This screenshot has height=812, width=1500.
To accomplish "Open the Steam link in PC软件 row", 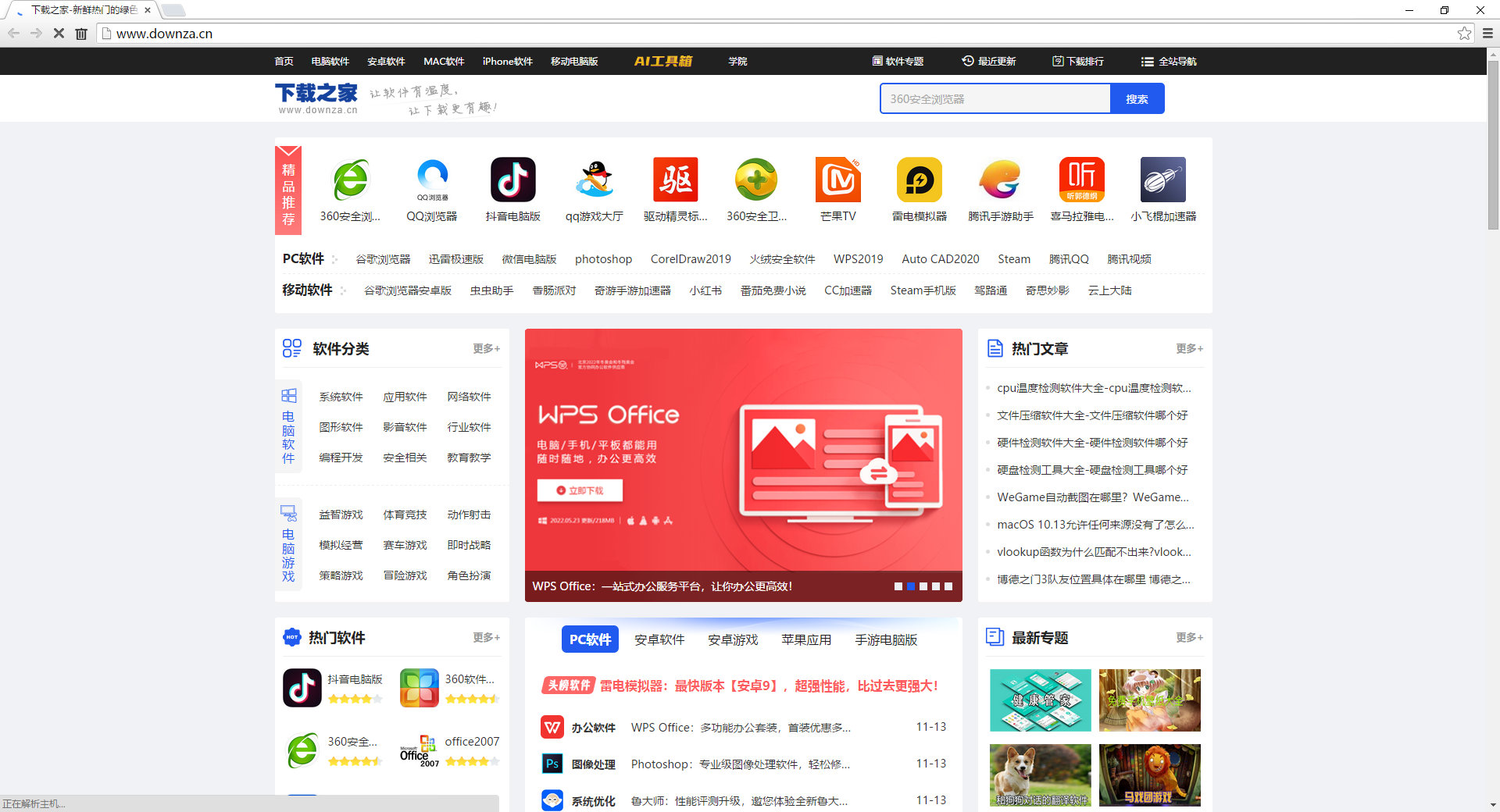I will coord(1014,259).
